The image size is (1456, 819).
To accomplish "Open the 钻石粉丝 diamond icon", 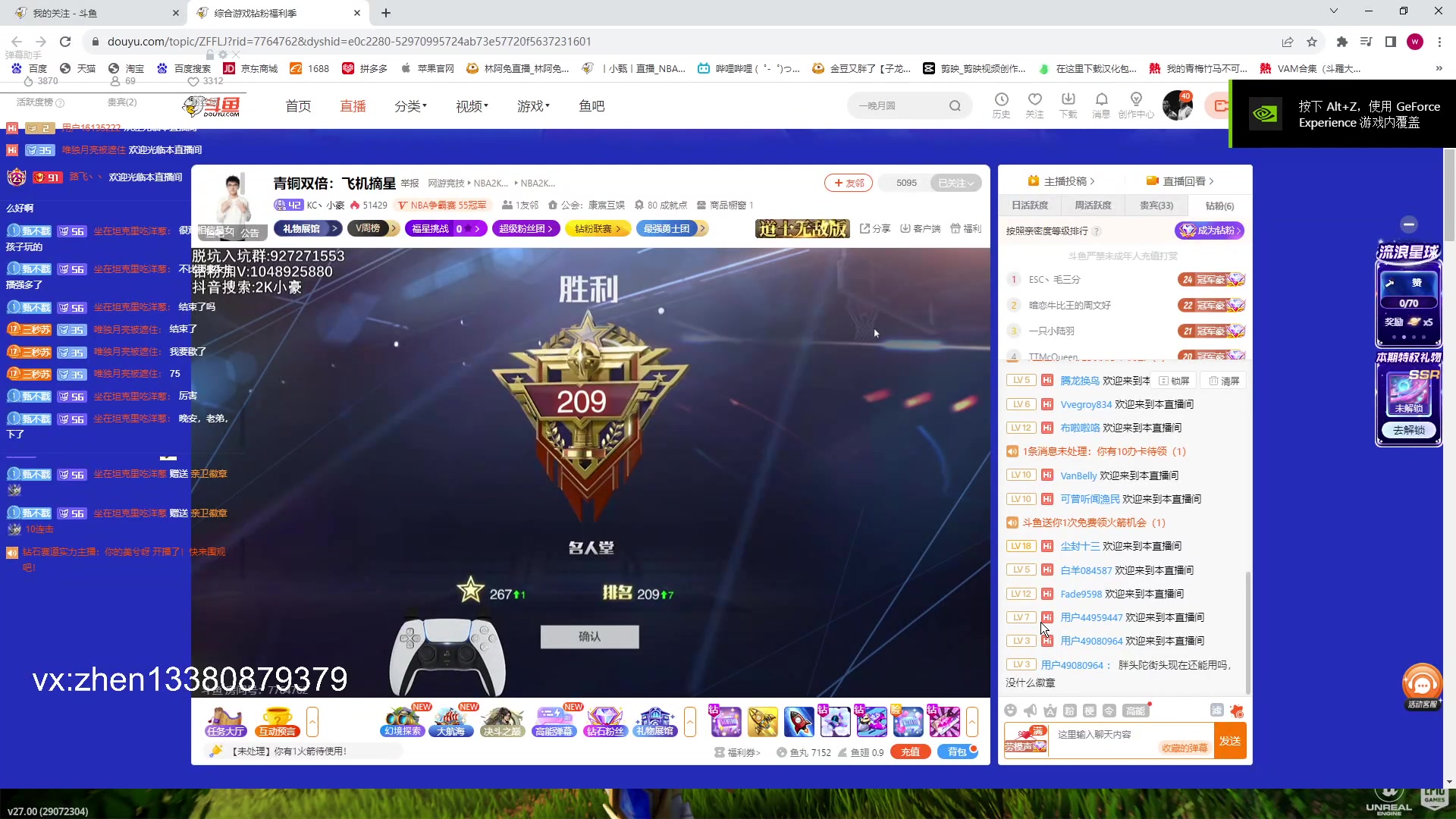I will [605, 721].
